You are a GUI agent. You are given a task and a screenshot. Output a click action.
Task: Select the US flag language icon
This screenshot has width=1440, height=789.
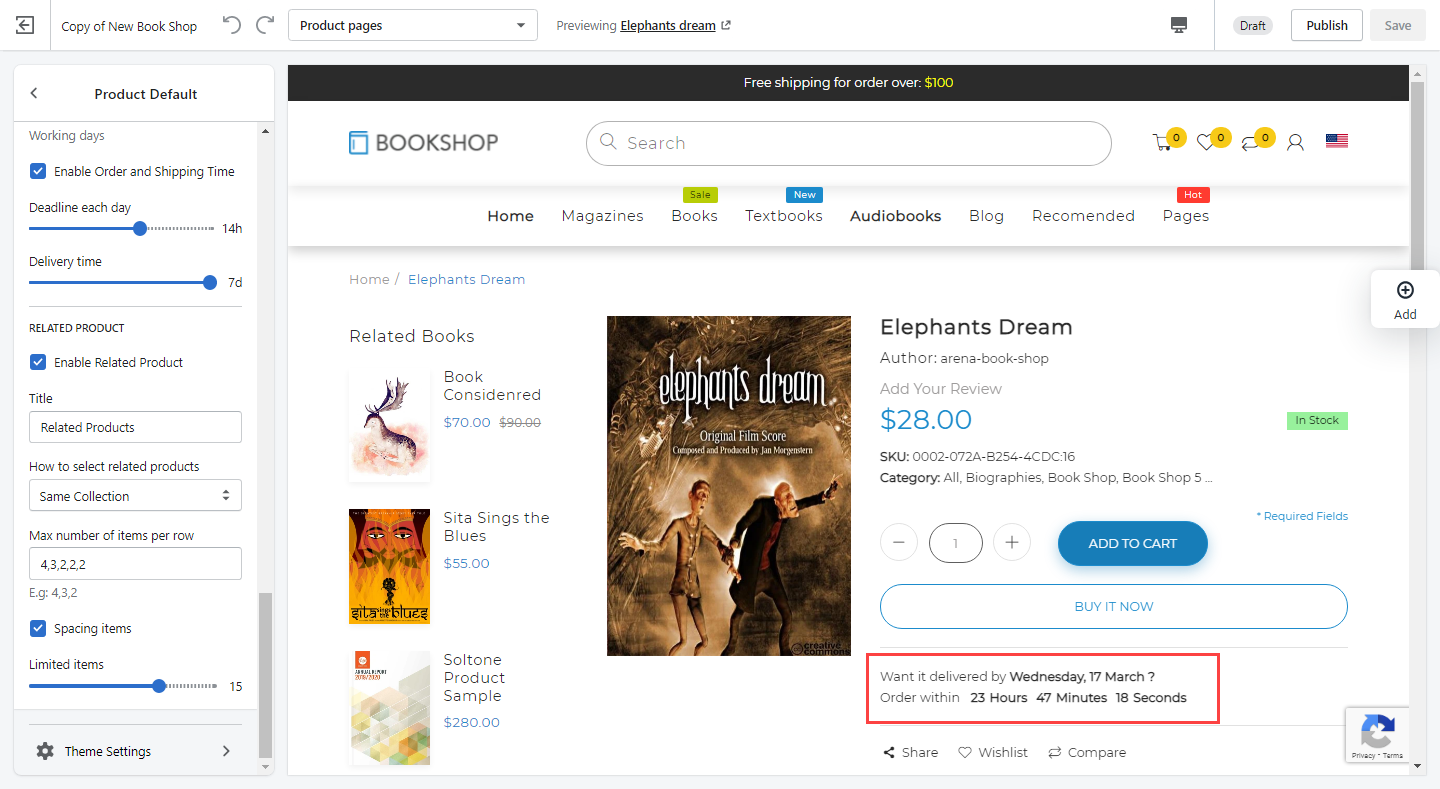click(x=1337, y=141)
